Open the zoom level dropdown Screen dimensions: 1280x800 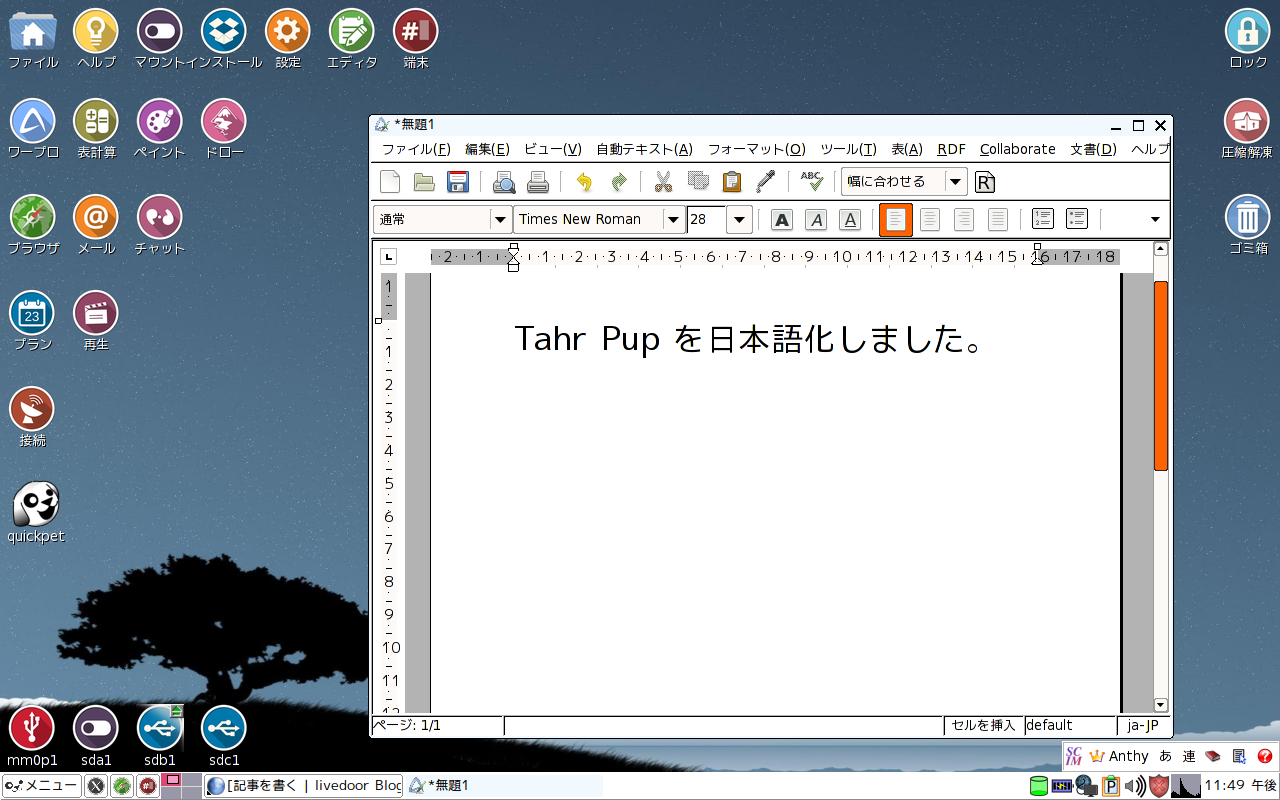956,182
